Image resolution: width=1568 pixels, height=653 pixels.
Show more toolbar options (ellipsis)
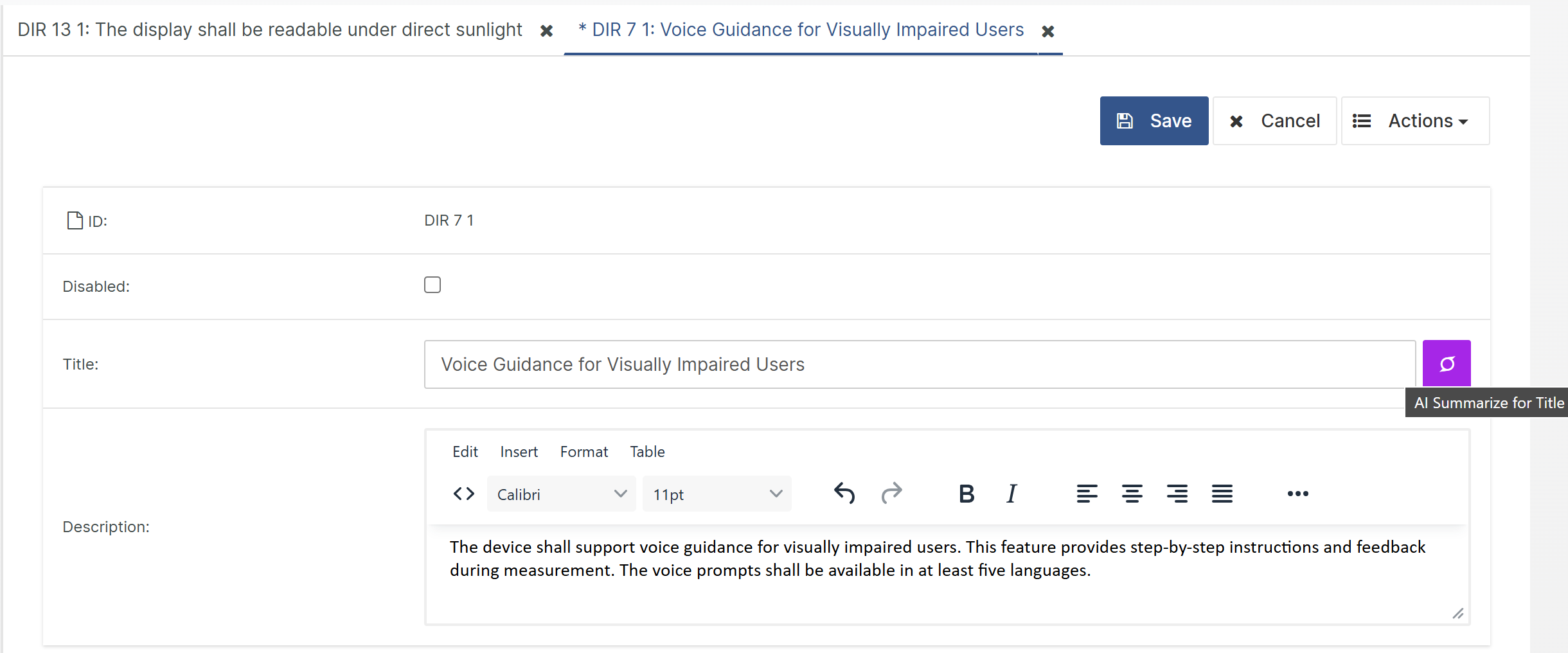[x=1297, y=494]
